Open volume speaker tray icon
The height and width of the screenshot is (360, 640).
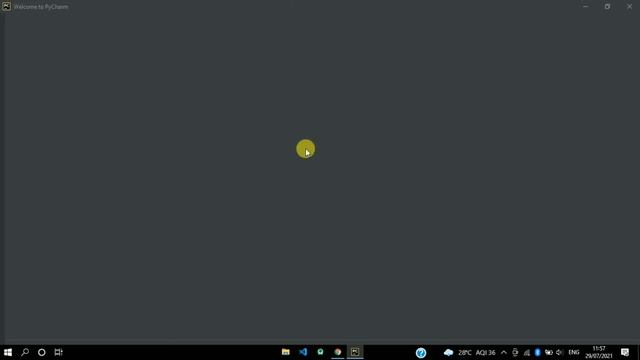[559, 353]
